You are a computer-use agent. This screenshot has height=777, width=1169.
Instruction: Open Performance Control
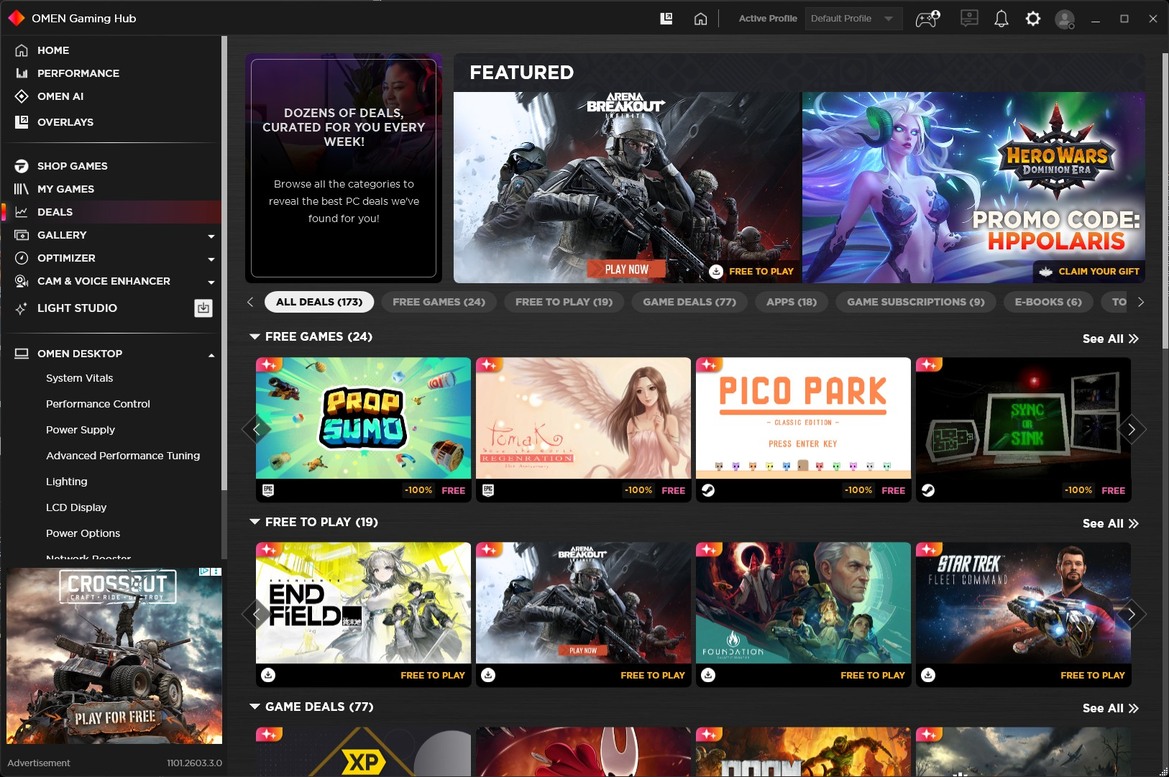tap(98, 403)
